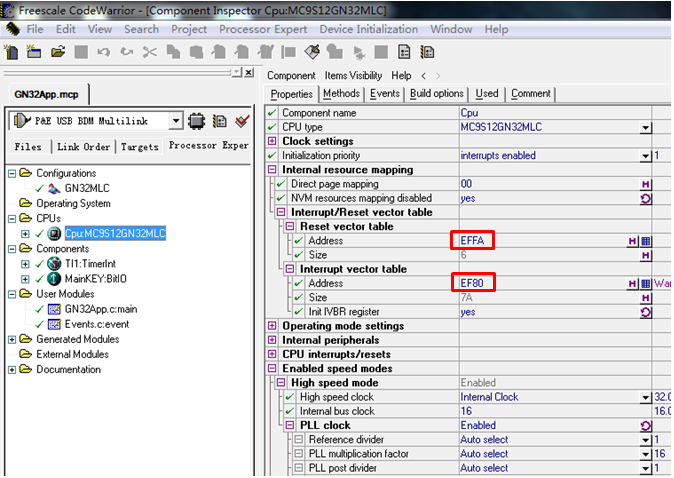Toggle the Init IVBR register yes/no value
Screen dimensions: 674x478
coord(646,312)
